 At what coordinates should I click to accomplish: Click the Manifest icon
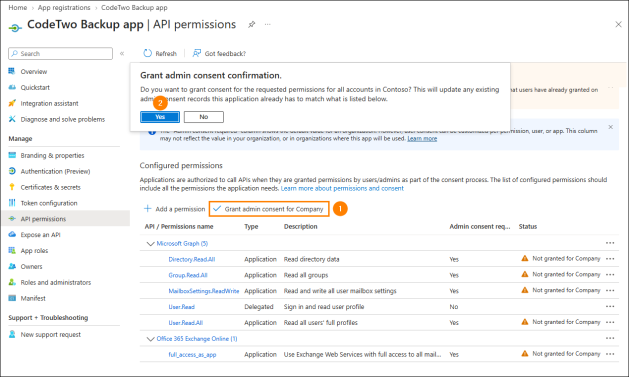[12, 298]
